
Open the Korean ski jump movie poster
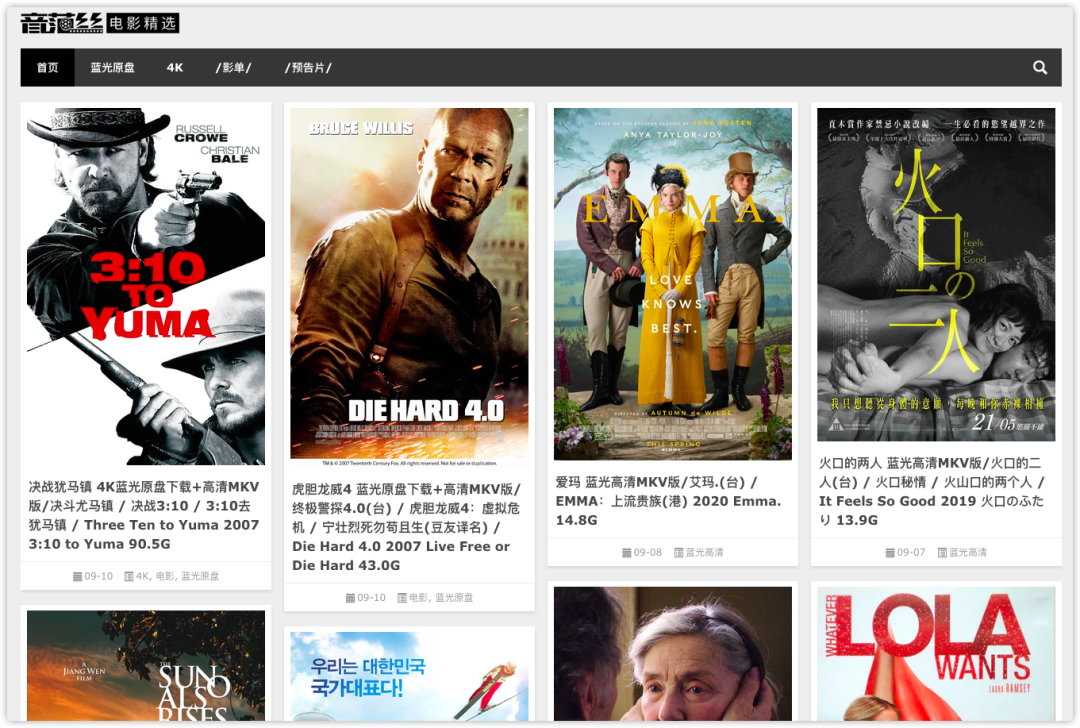pyautogui.click(x=409, y=676)
